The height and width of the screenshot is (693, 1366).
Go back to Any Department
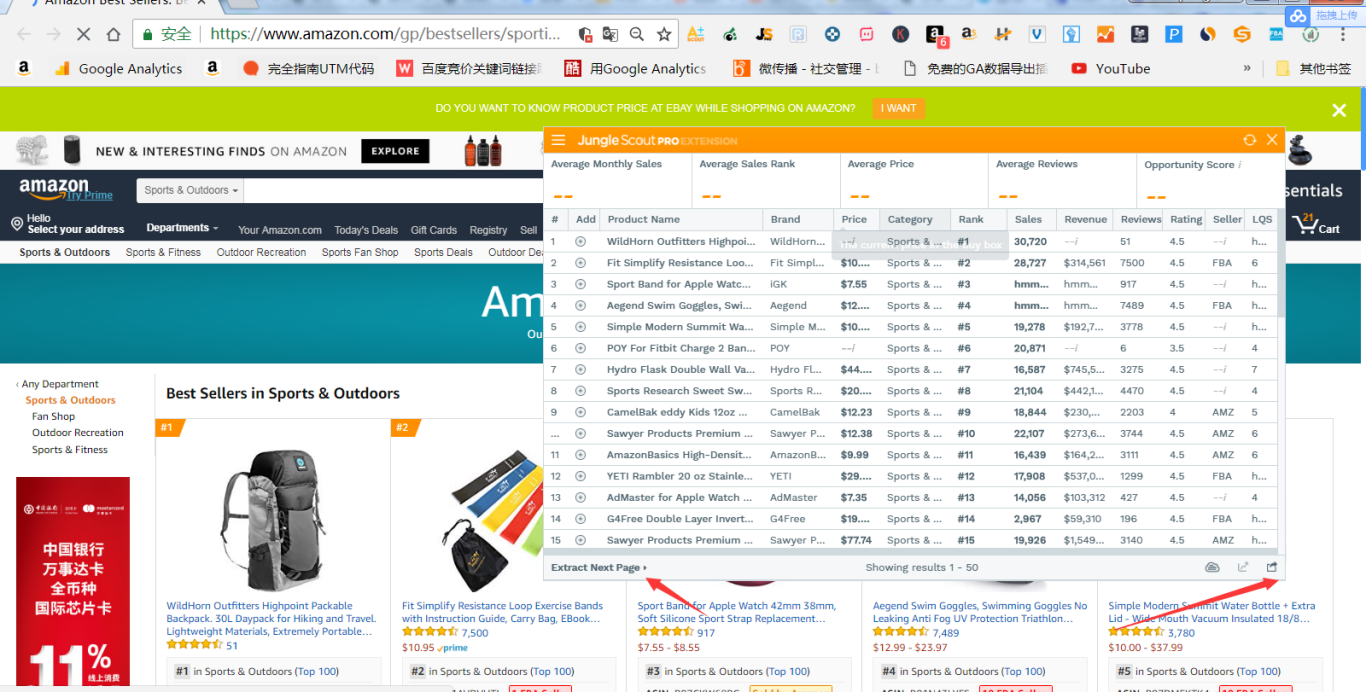[60, 384]
